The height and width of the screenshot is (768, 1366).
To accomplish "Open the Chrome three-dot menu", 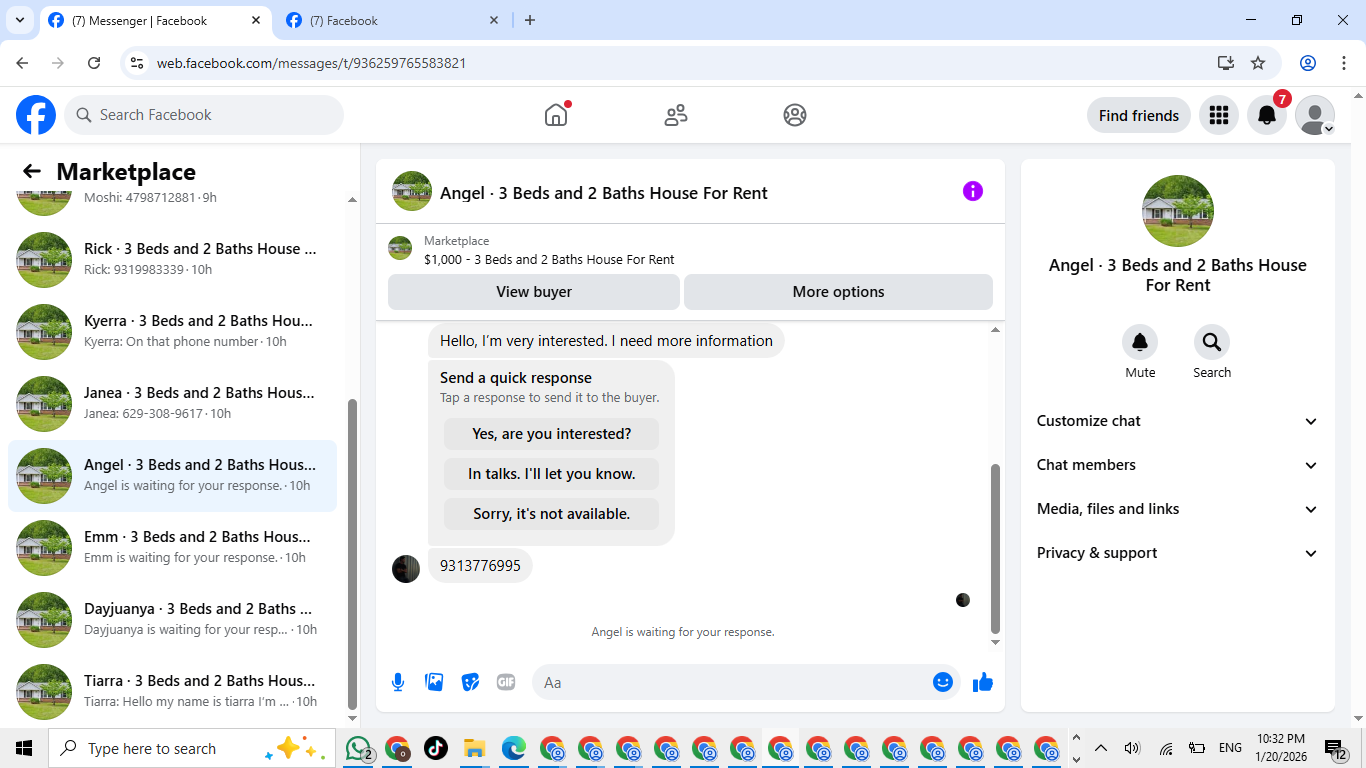I will coord(1344,63).
